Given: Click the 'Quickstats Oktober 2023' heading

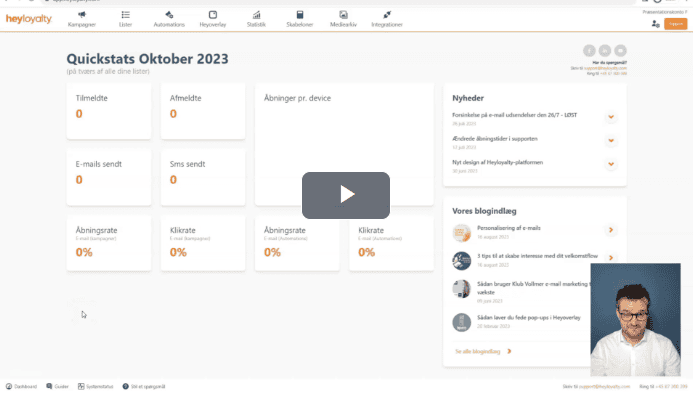Looking at the screenshot, I should coord(148,59).
